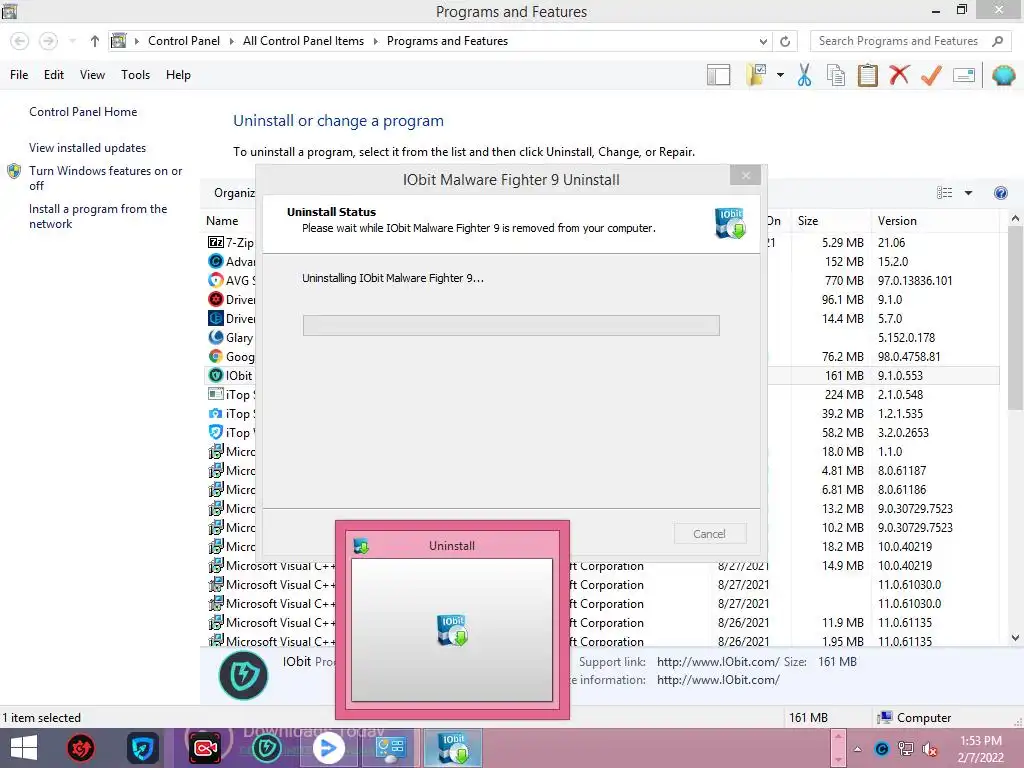Screen dimensions: 1024x768
Task: Show hidden system tray icons arrow
Action: pyautogui.click(x=857, y=749)
